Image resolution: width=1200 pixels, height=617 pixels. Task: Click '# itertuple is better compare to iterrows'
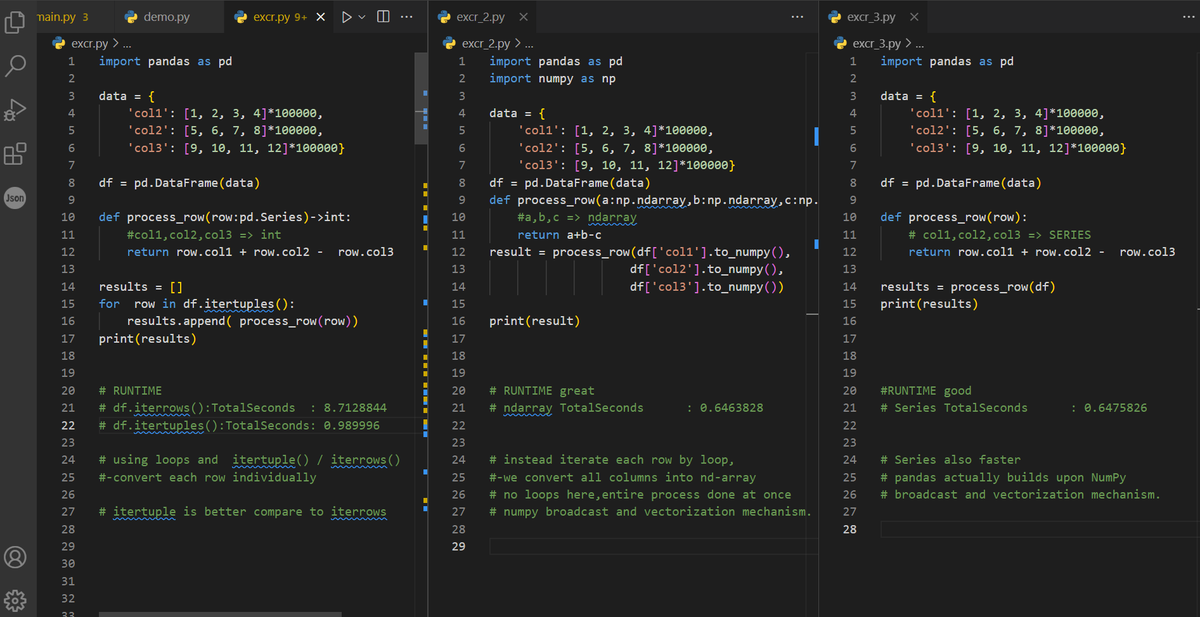[242, 512]
